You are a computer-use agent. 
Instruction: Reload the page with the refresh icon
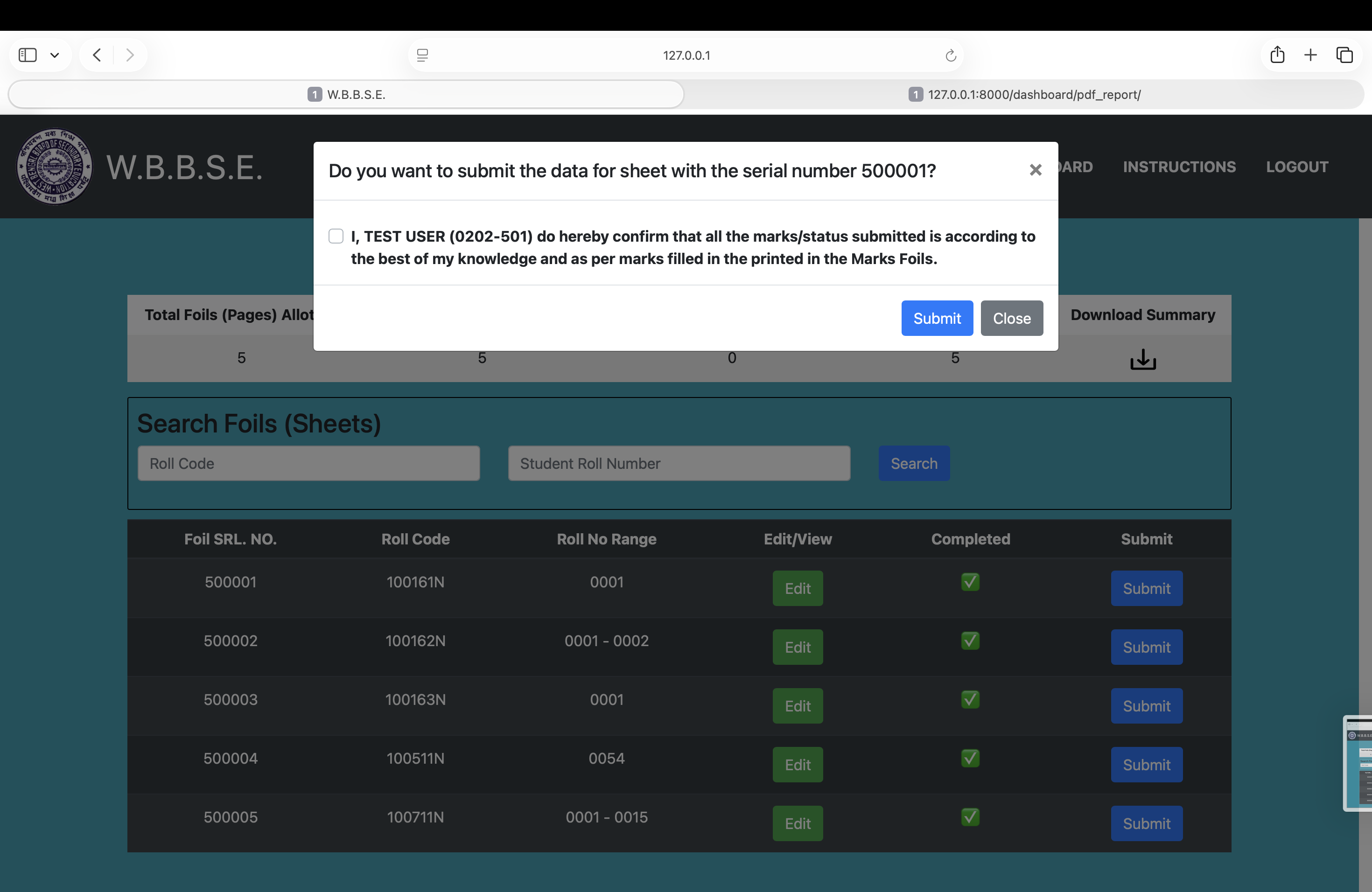tap(951, 56)
